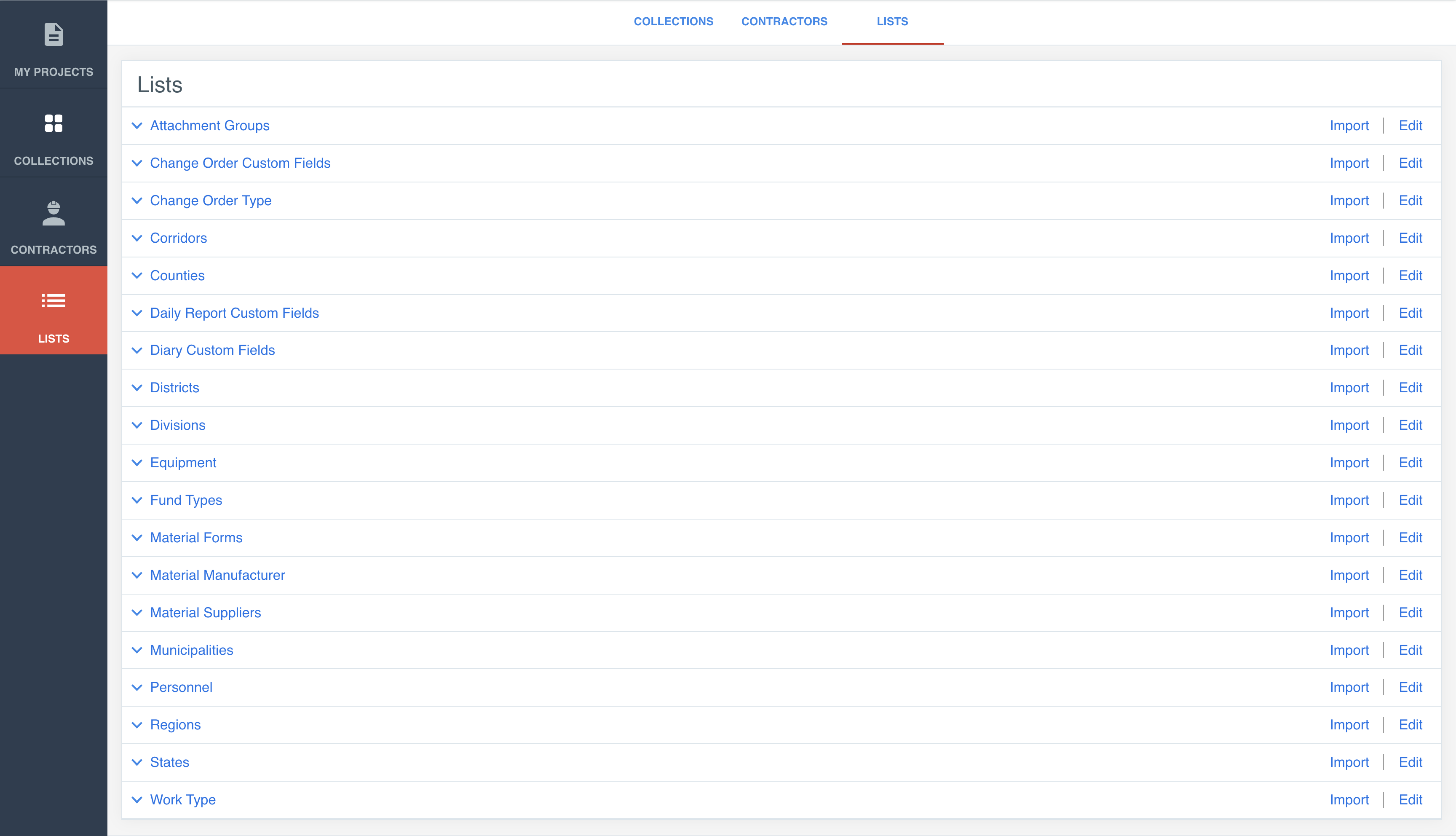Switch to the Collections top tab
The height and width of the screenshot is (836, 1456).
[673, 22]
